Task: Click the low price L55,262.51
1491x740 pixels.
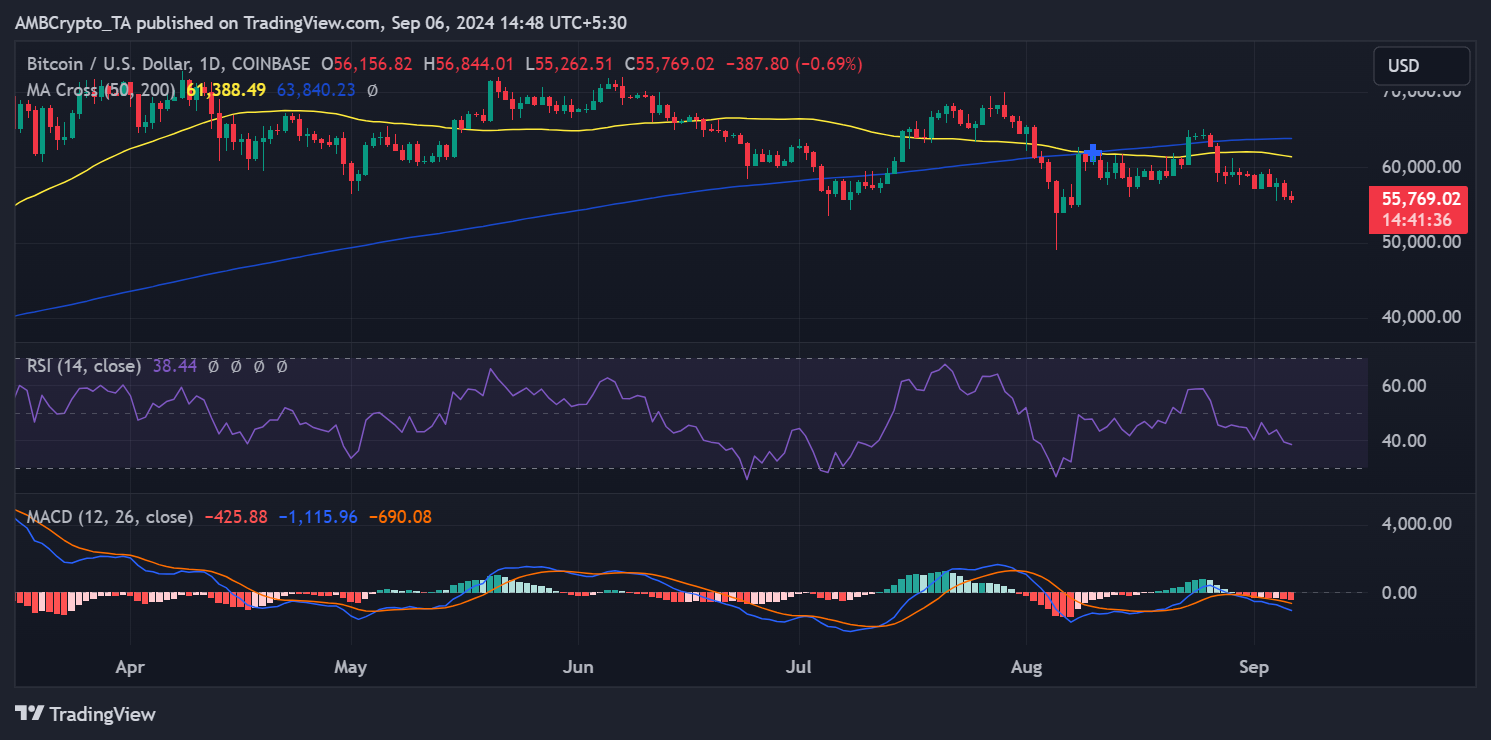Action: click(x=569, y=64)
